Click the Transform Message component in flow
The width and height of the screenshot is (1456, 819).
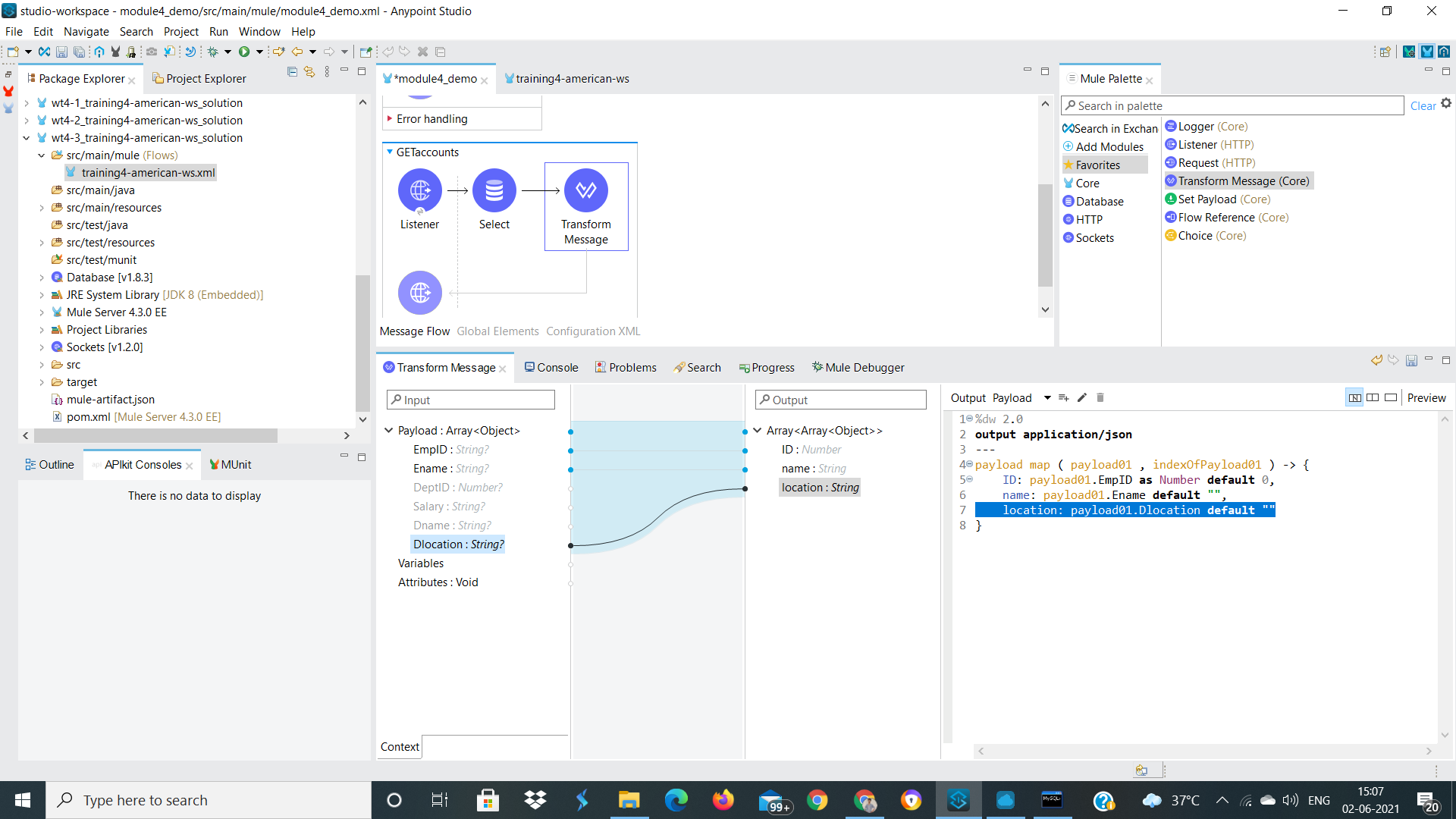[585, 191]
